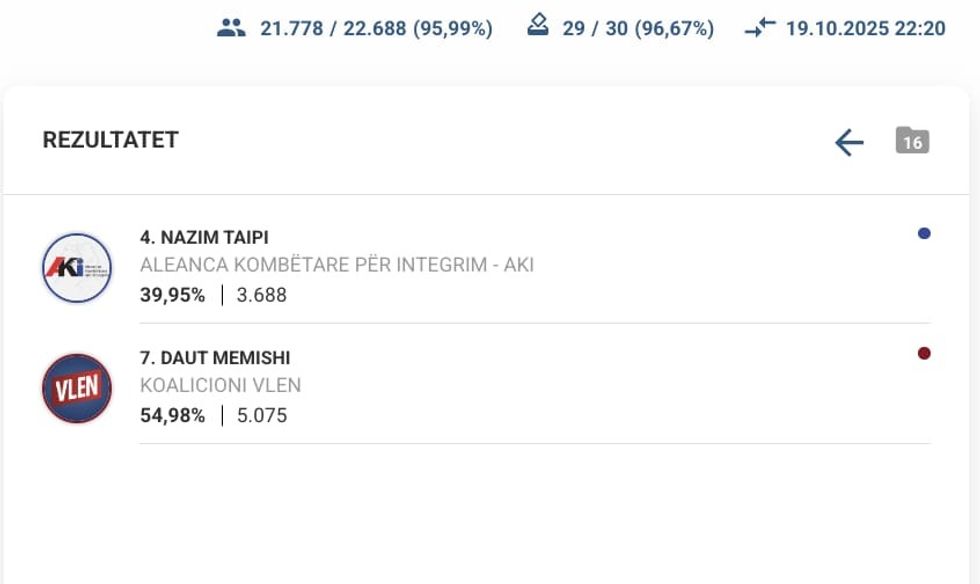Click the back arrow in Rezultatet header
Screen dimensions: 980x584
click(849, 142)
